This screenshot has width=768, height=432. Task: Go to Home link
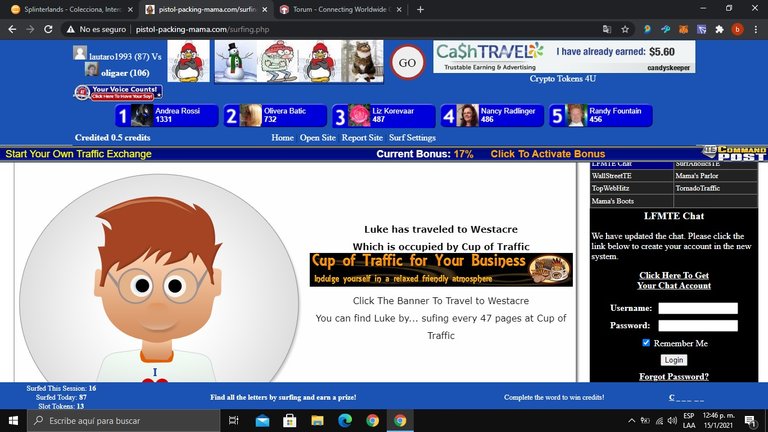tap(283, 138)
